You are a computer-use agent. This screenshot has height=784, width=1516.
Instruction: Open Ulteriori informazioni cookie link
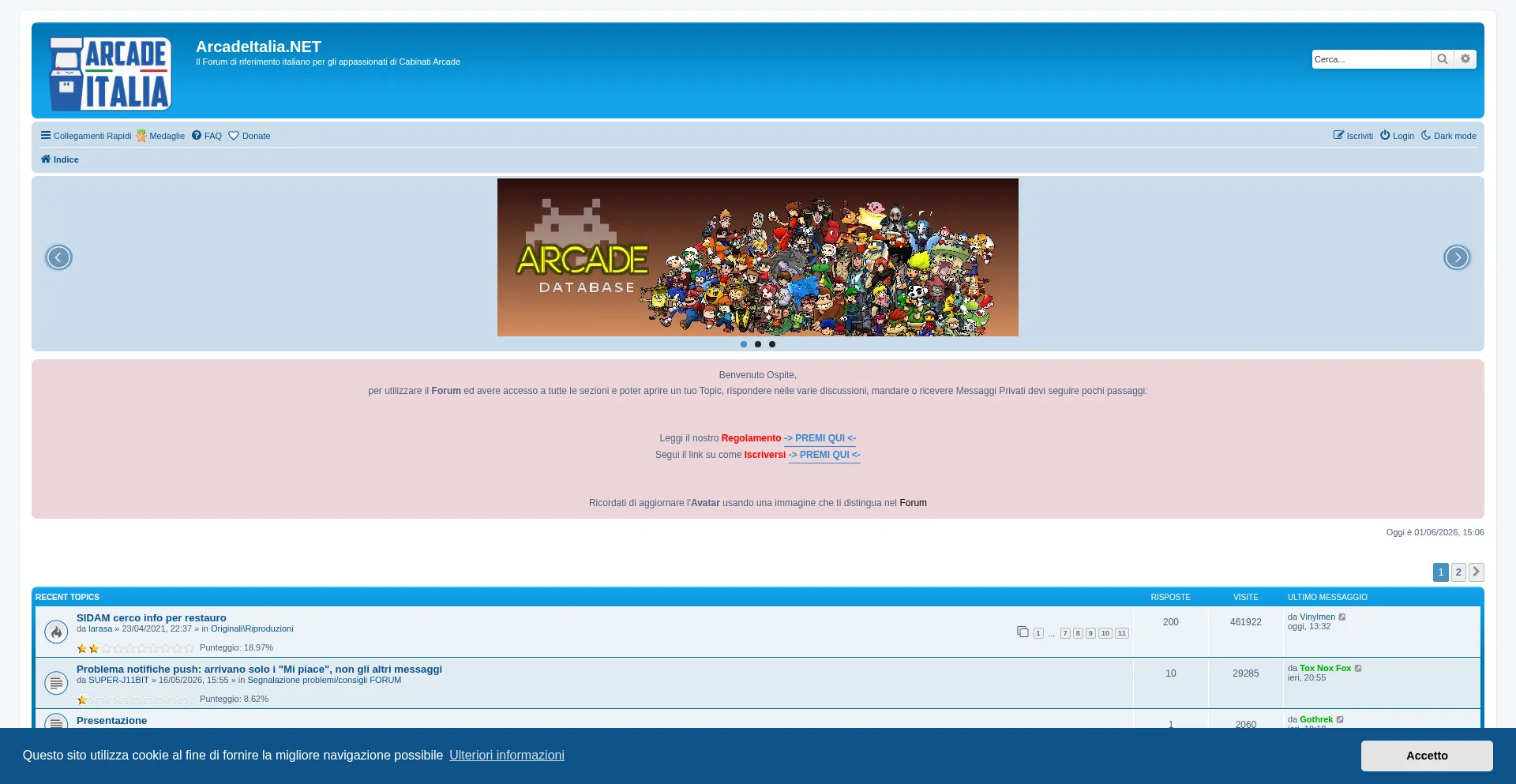click(507, 756)
